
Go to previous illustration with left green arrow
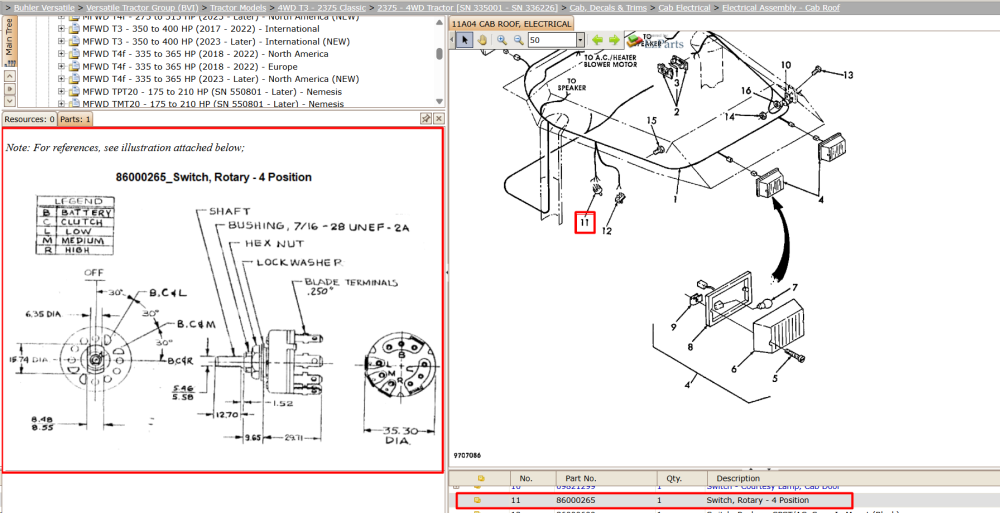point(597,40)
